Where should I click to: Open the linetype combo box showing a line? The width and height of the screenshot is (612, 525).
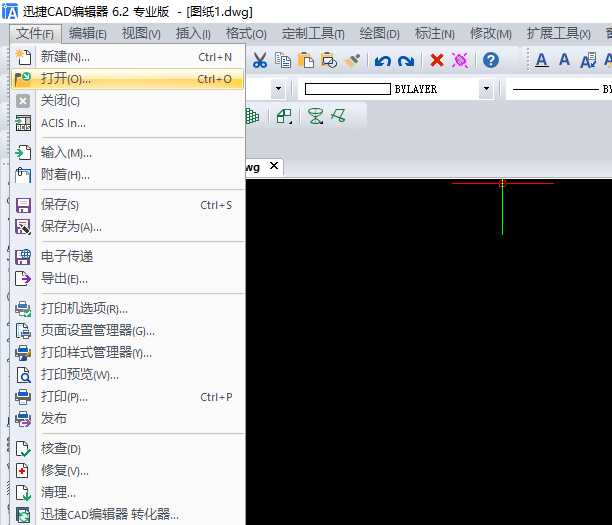point(559,89)
